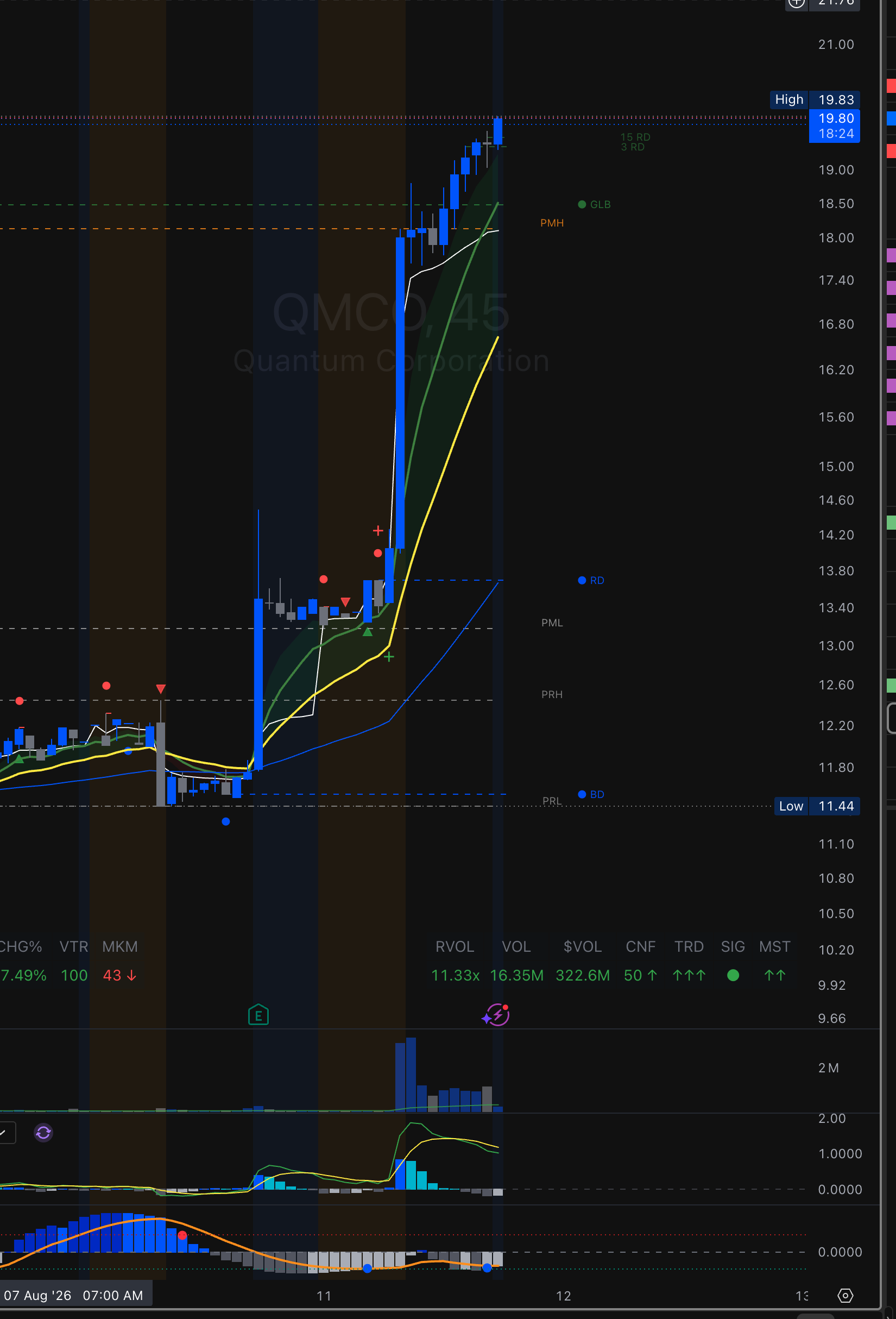Screen dimensions: 896x1319
Task: Click the blue dot below PRL line
Action: 226,821
